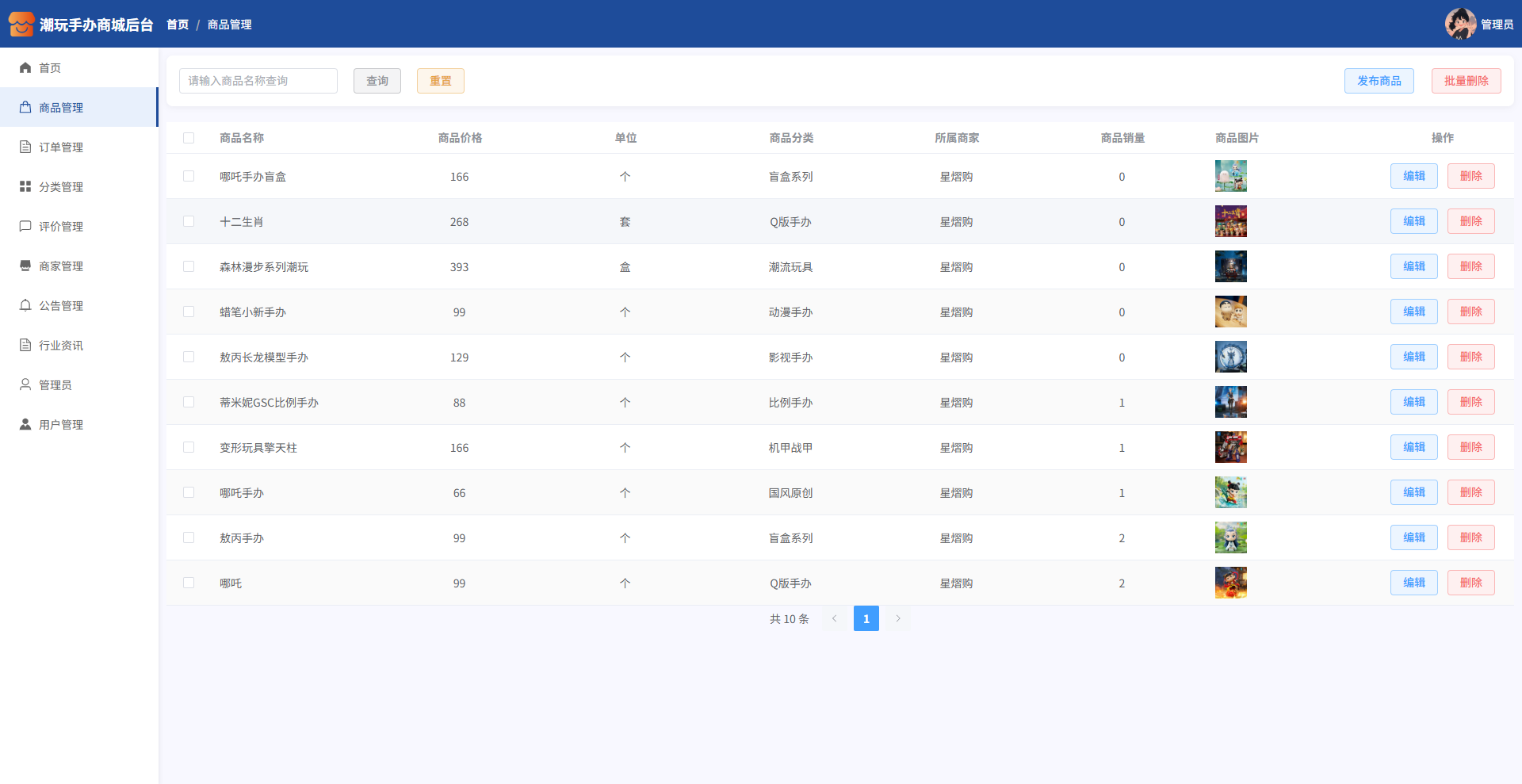
Task: Check the box for 哪吒手办盲盒 row
Action: (189, 176)
